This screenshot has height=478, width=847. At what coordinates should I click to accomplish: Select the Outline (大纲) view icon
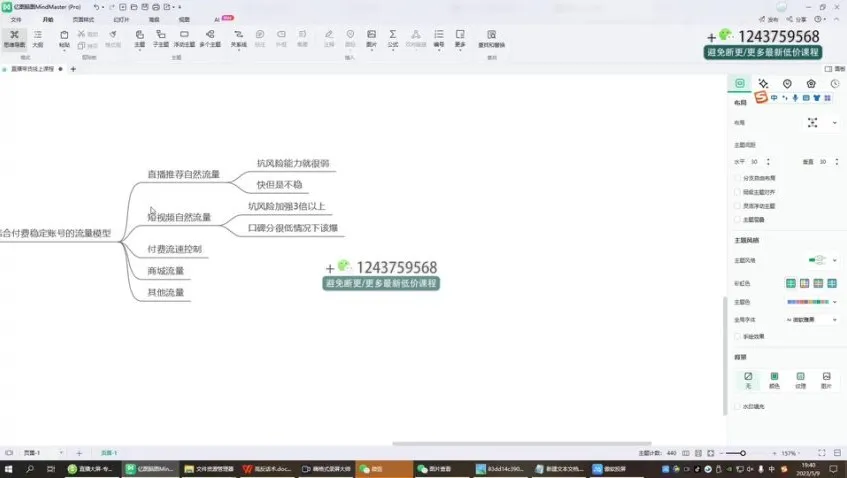(38, 38)
